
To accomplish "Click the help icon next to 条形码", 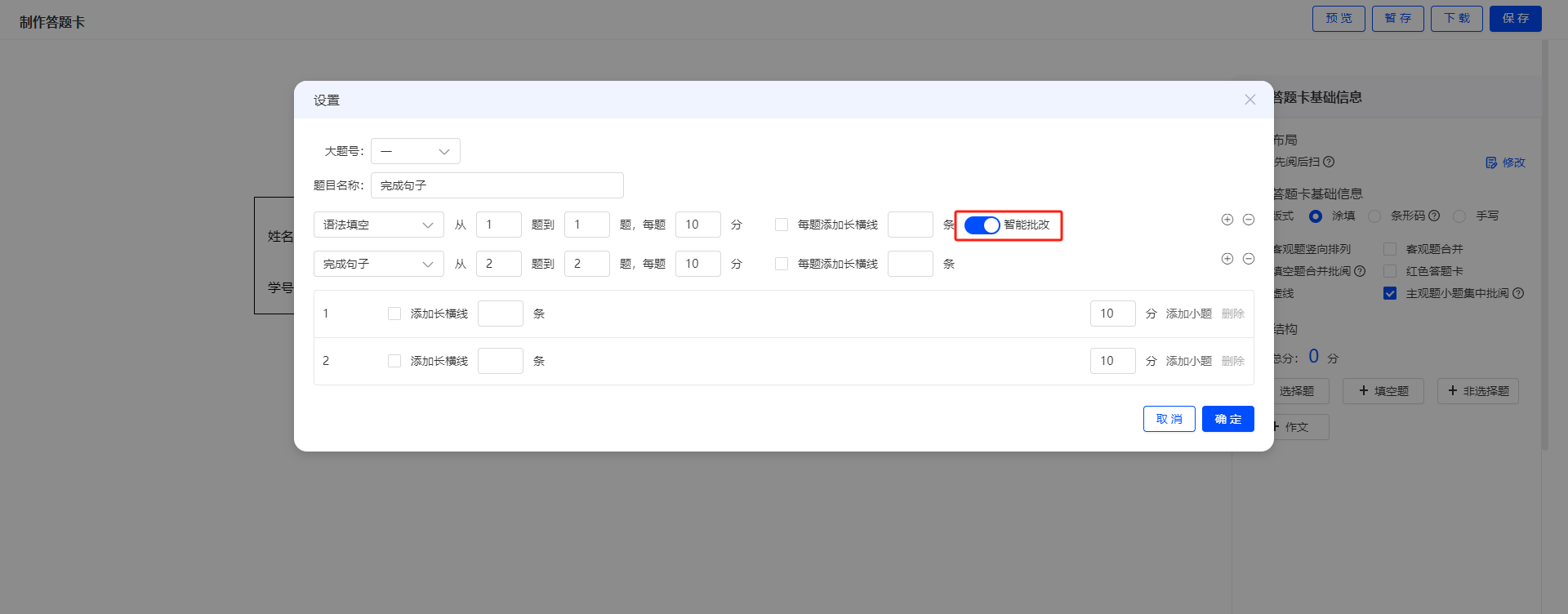I will point(1434,216).
